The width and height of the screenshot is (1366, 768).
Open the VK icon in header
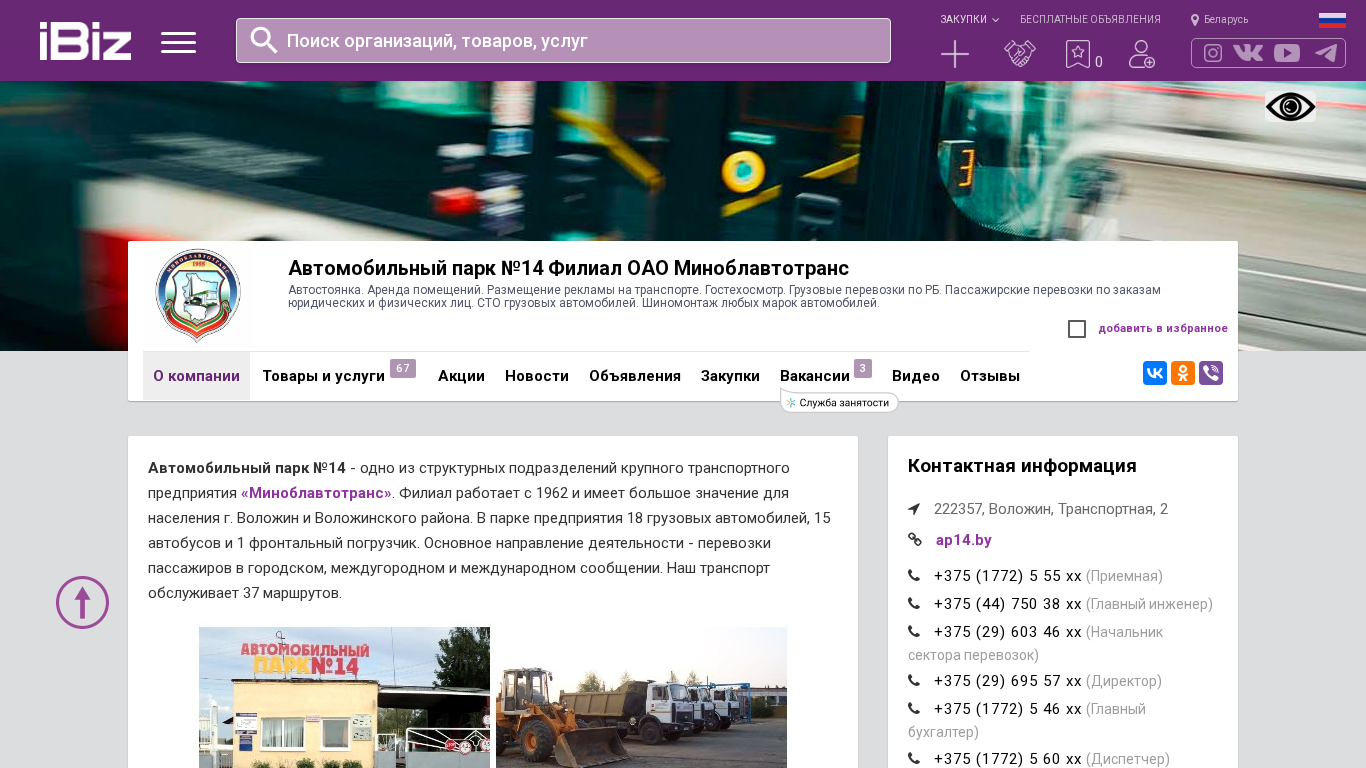tap(1248, 53)
